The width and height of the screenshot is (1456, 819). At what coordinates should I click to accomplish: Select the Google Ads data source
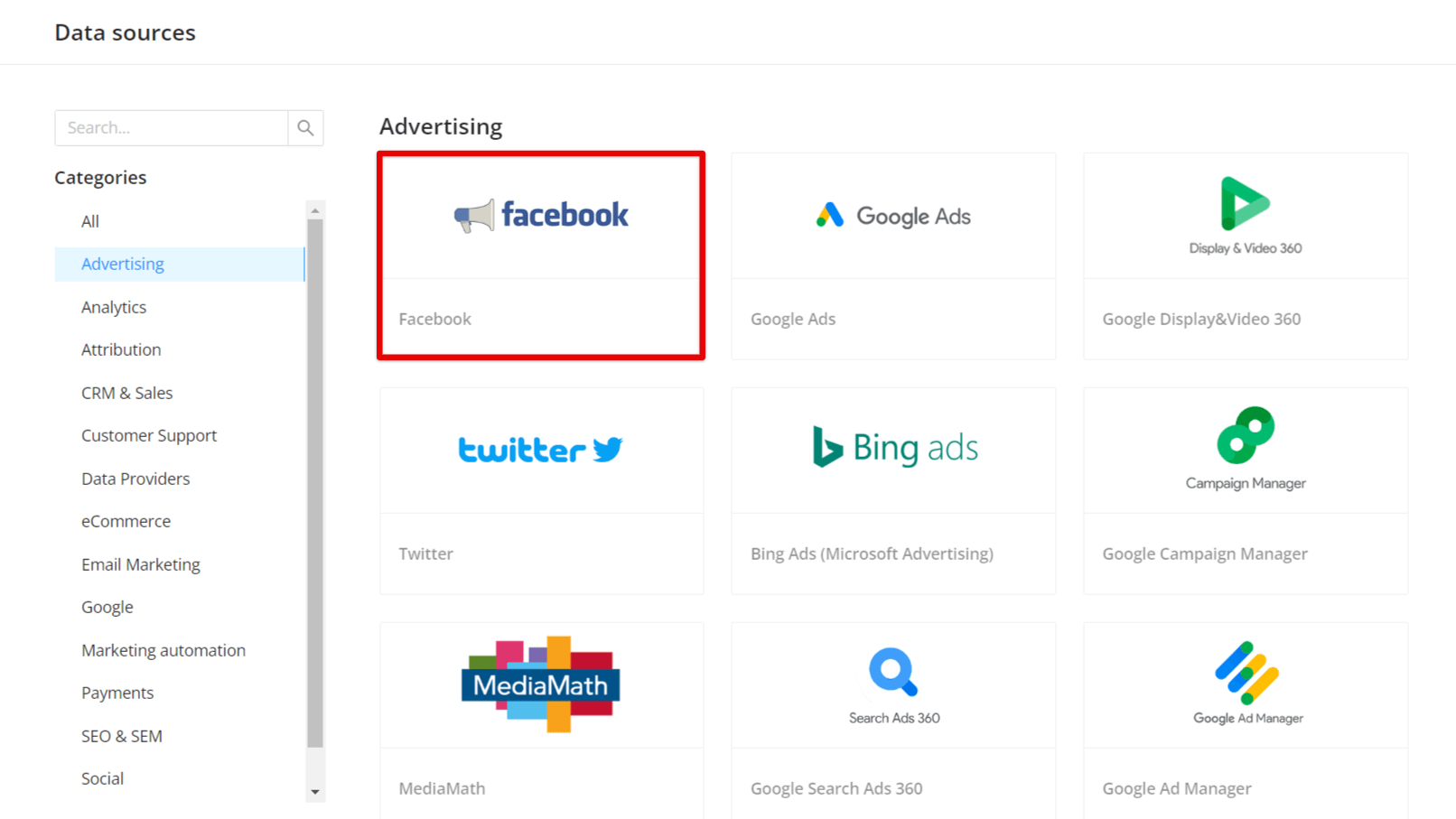pos(892,256)
